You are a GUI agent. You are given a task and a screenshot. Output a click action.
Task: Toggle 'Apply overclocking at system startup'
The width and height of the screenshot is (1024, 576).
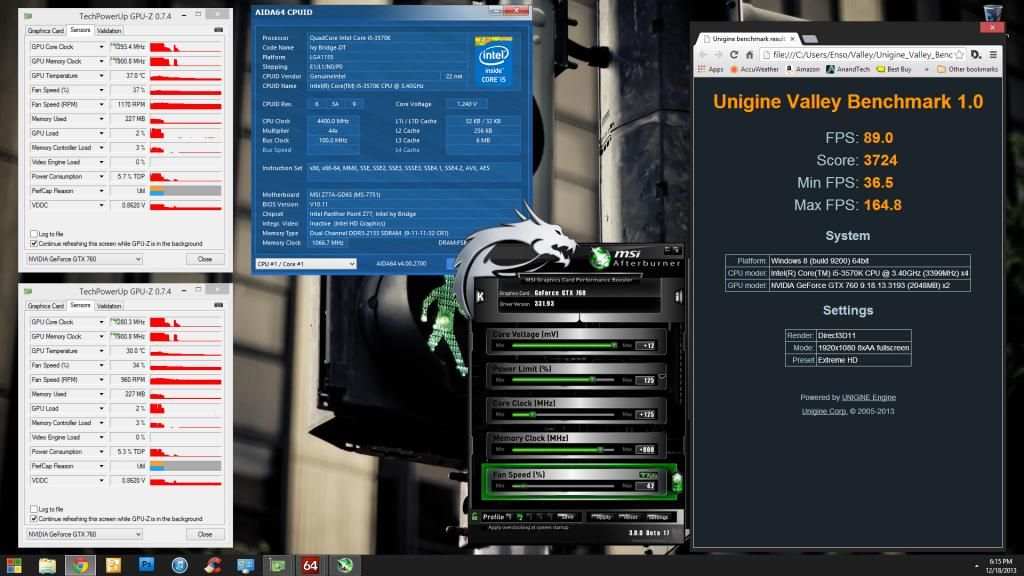coord(528,527)
